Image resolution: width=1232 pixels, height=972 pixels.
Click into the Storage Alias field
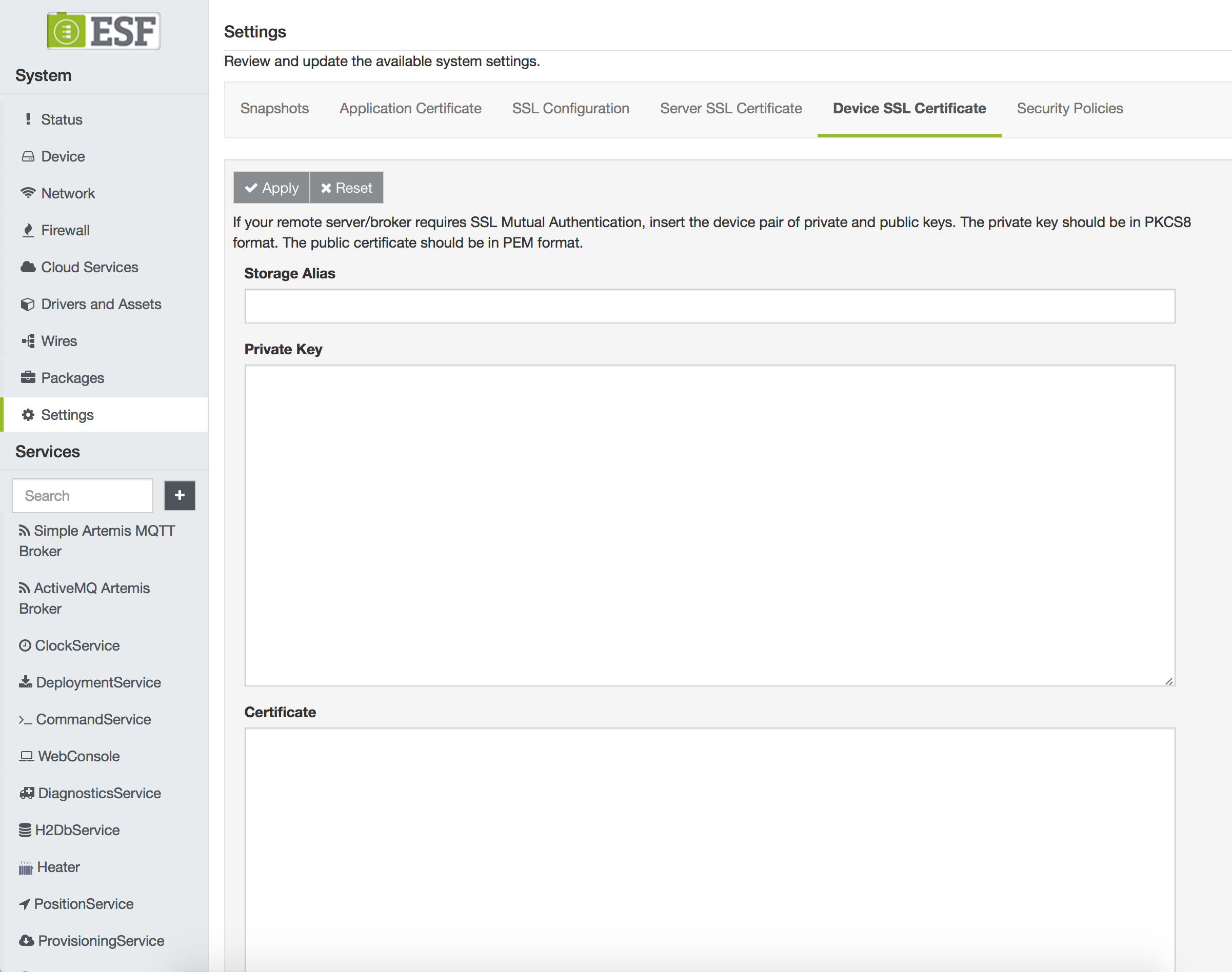click(x=709, y=306)
